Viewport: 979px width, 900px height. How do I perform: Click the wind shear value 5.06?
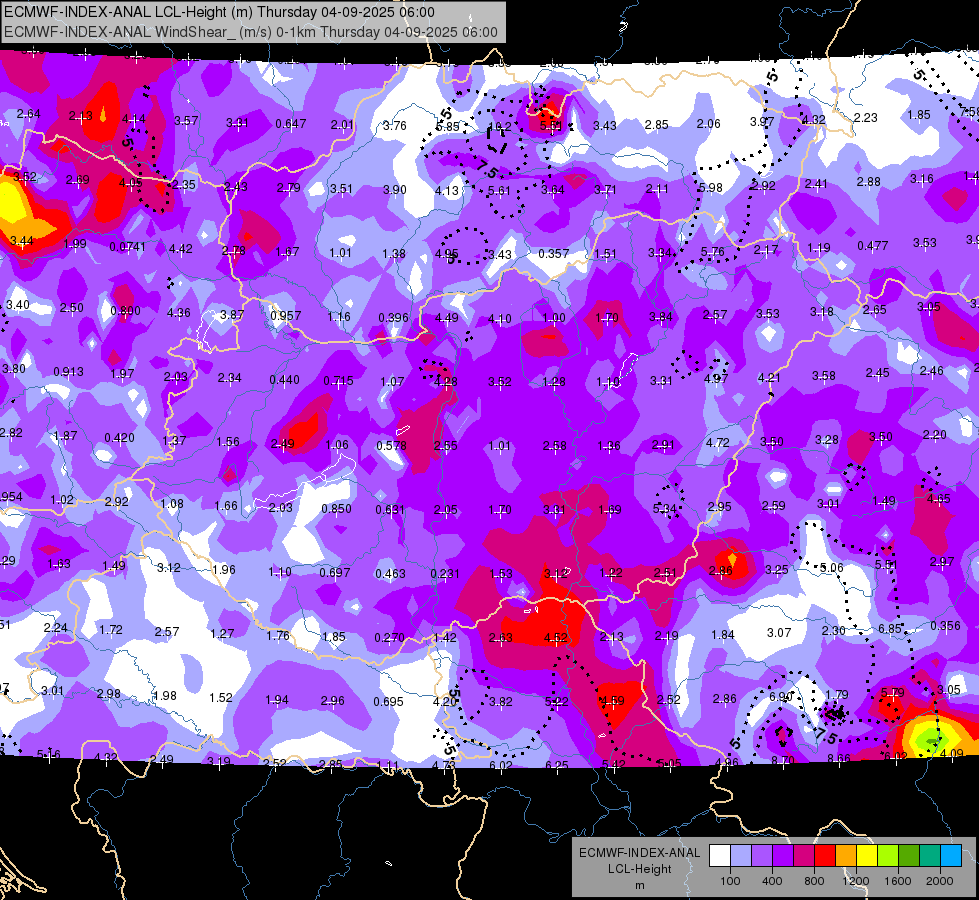(832, 568)
